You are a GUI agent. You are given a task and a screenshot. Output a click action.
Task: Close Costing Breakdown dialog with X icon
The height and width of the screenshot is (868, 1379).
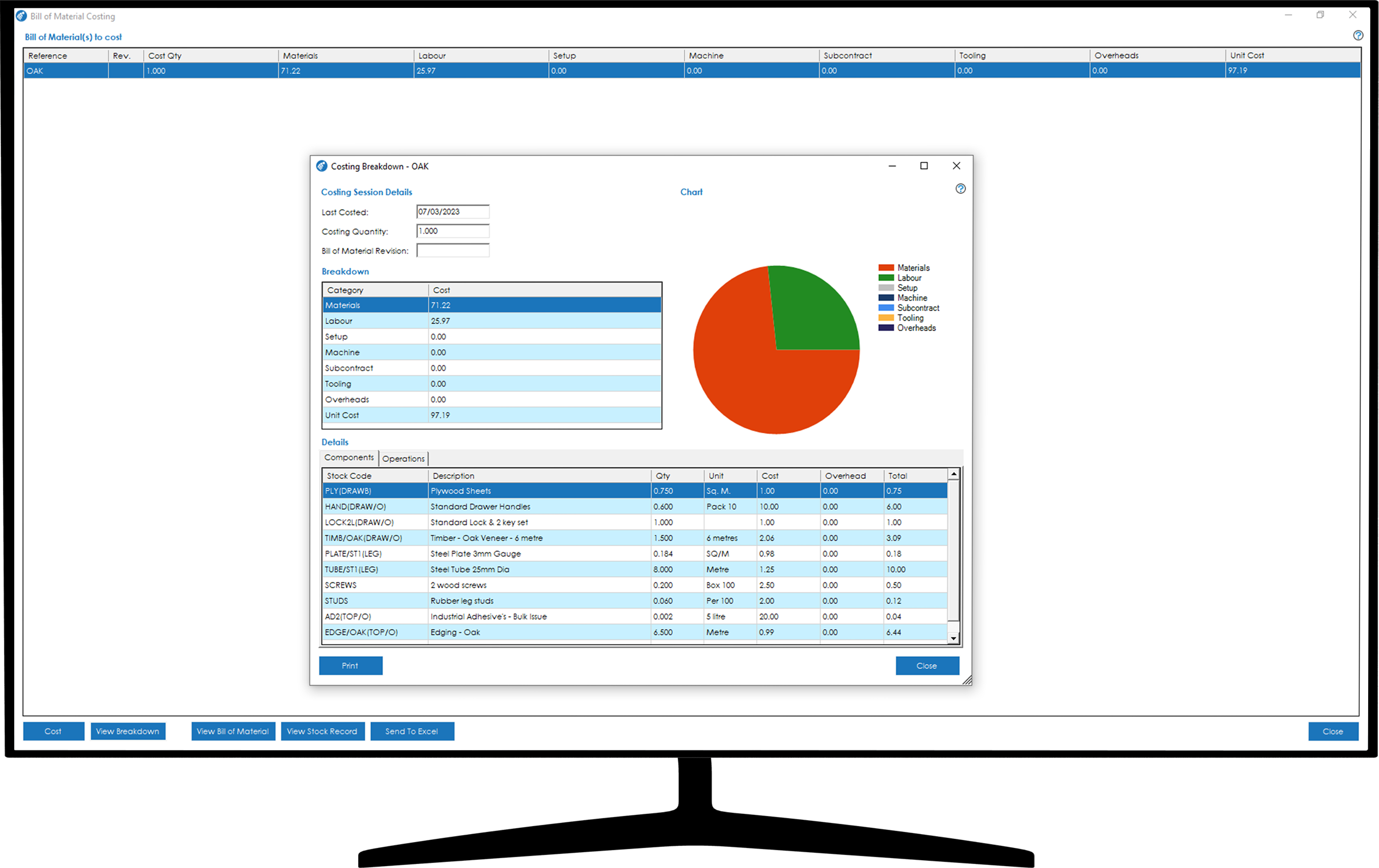coord(957,166)
